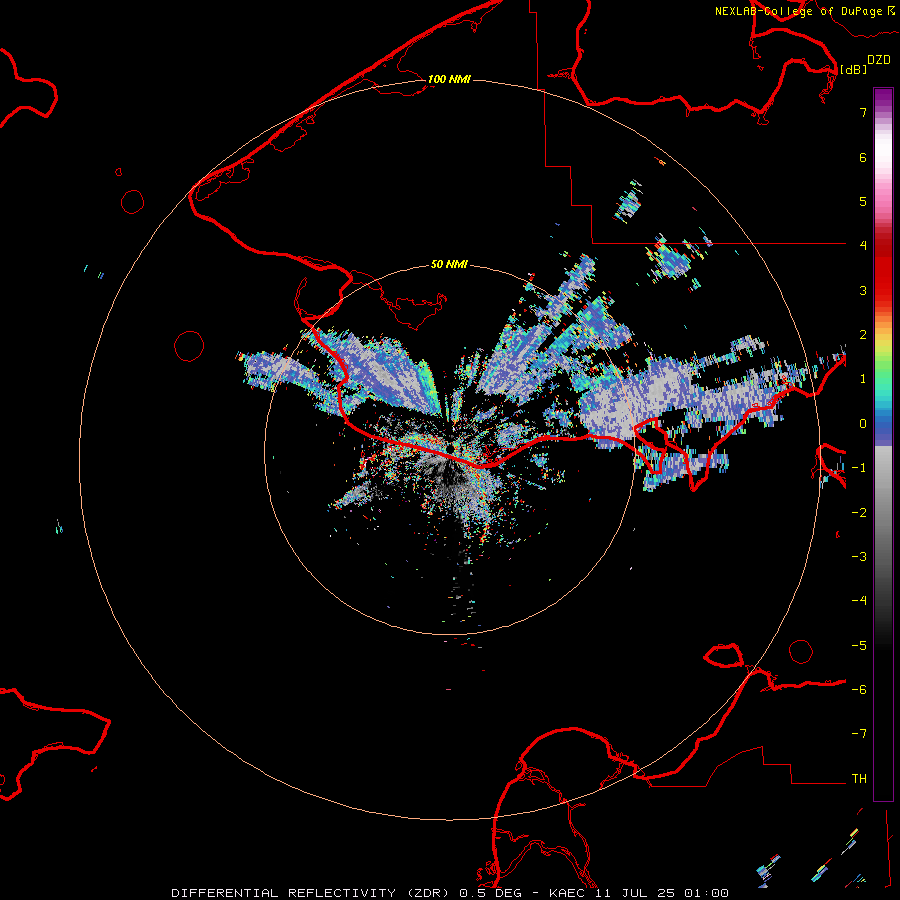Click the 5 value on the dB scale
The width and height of the screenshot is (900, 900).
[863, 201]
